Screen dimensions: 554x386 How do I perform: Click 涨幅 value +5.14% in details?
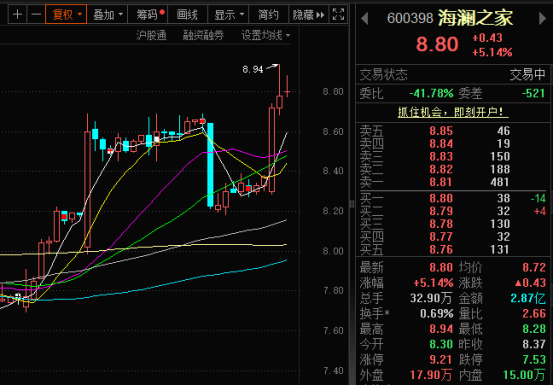pyautogui.click(x=434, y=283)
